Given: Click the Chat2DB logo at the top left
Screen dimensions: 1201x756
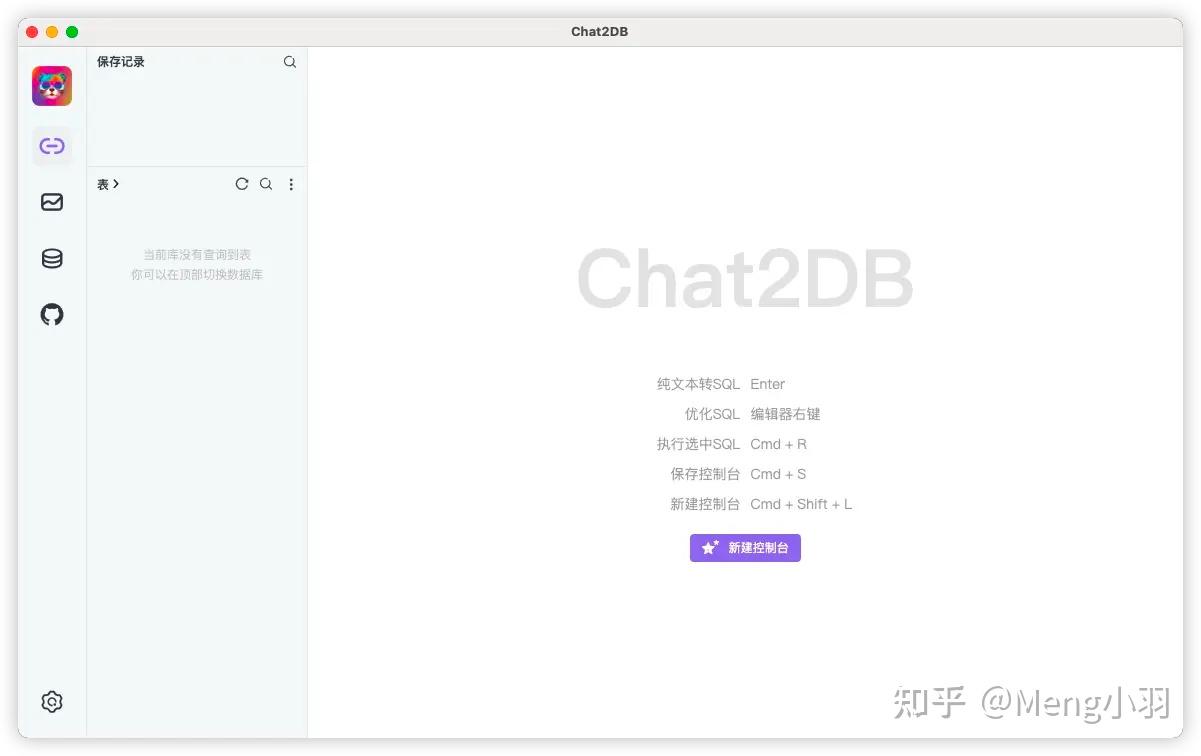Looking at the screenshot, I should click(x=52, y=86).
